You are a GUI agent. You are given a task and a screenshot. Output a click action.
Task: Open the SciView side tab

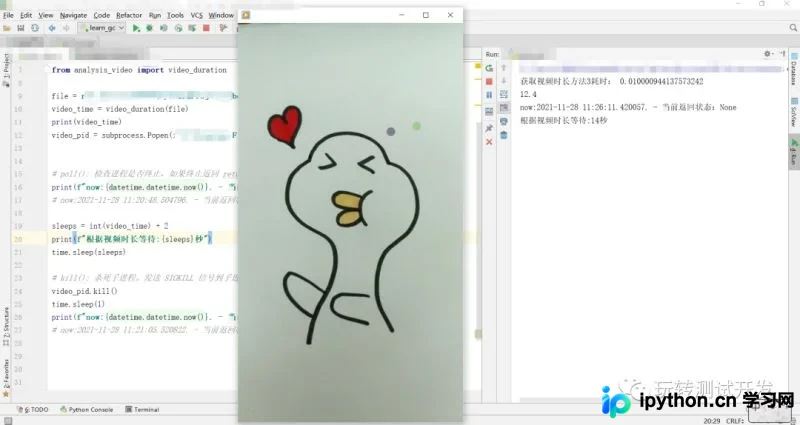794,113
